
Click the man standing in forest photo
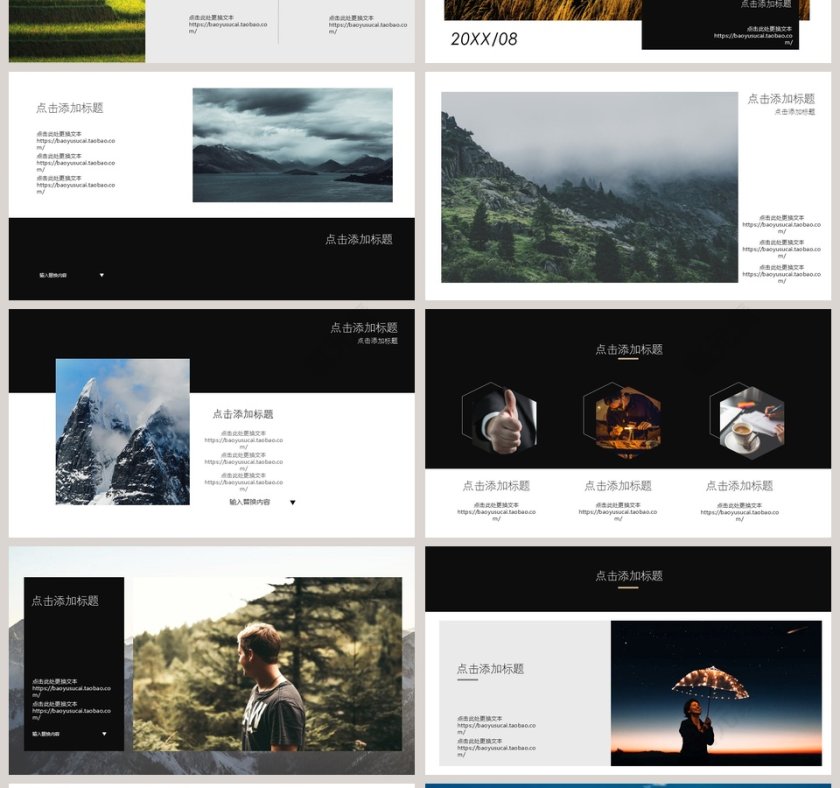coord(268,664)
